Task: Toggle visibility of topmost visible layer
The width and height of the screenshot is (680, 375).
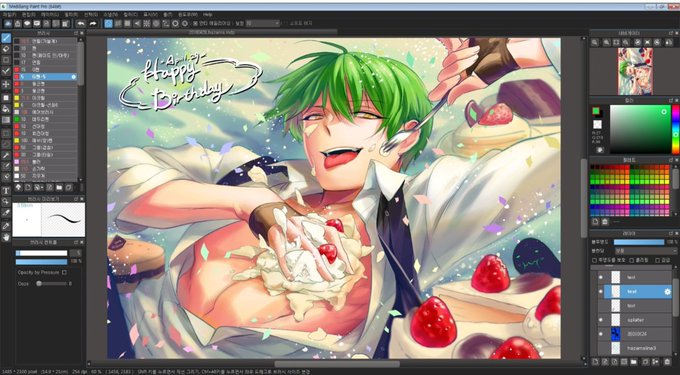Action: 601,277
